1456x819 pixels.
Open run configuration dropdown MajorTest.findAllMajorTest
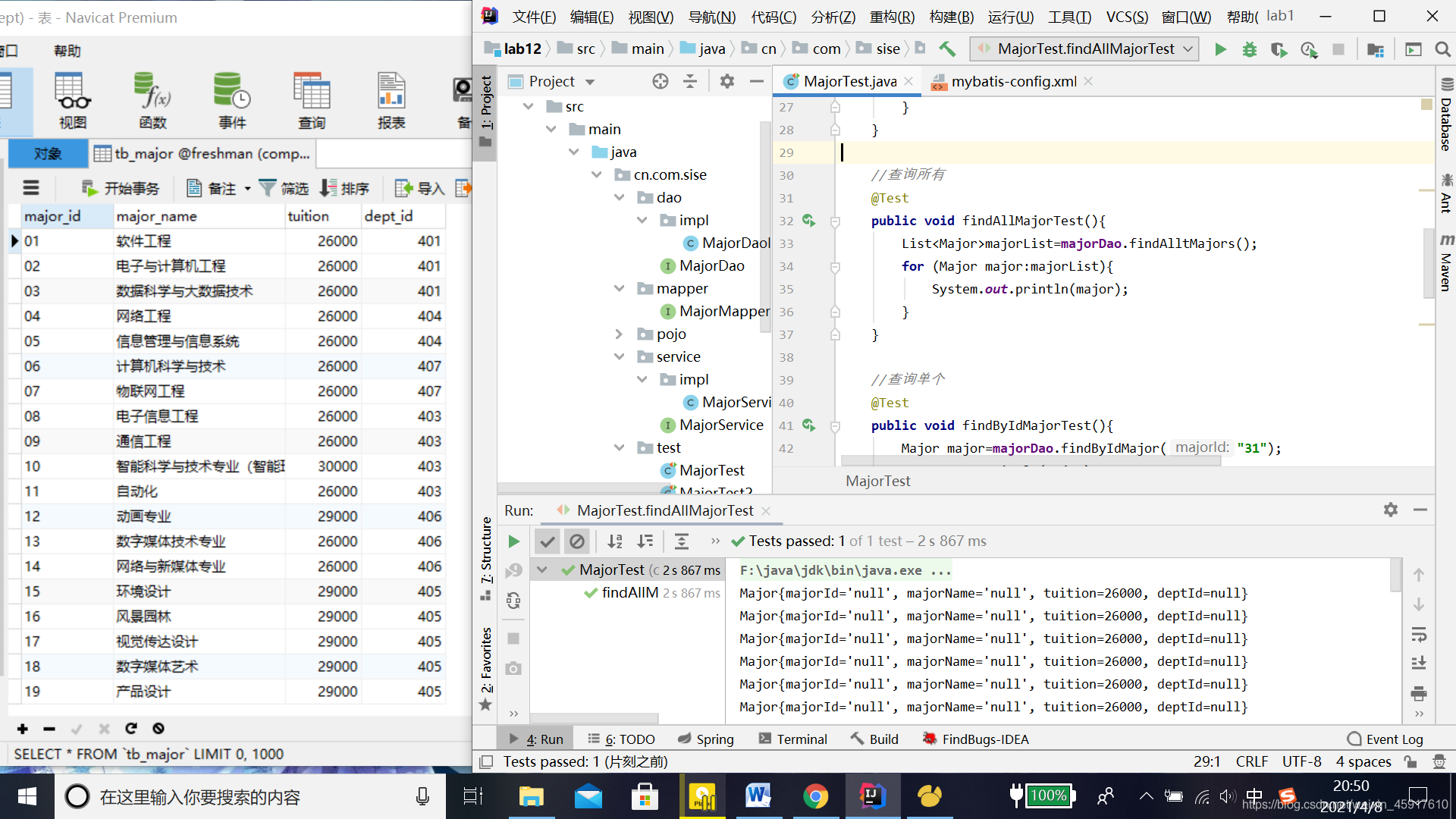point(1084,49)
